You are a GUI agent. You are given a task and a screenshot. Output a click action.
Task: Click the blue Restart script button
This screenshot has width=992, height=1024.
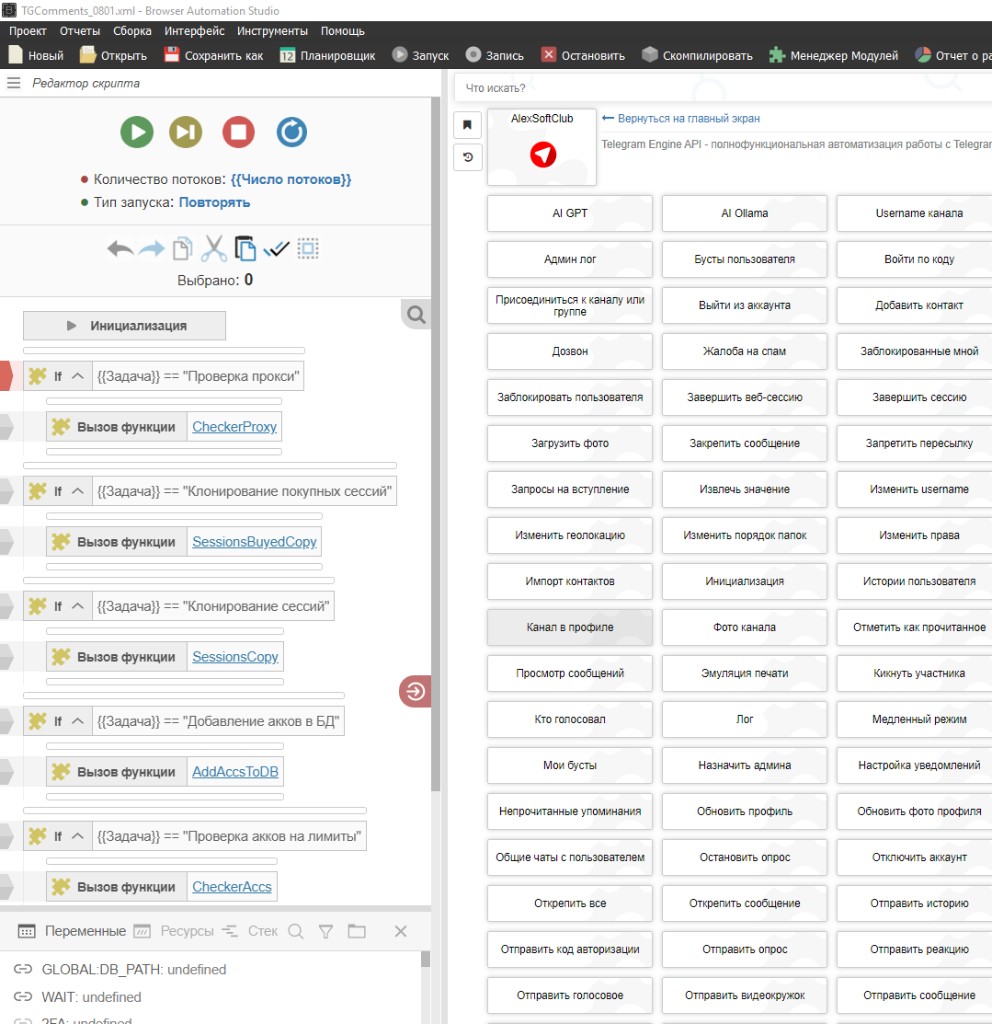click(291, 132)
